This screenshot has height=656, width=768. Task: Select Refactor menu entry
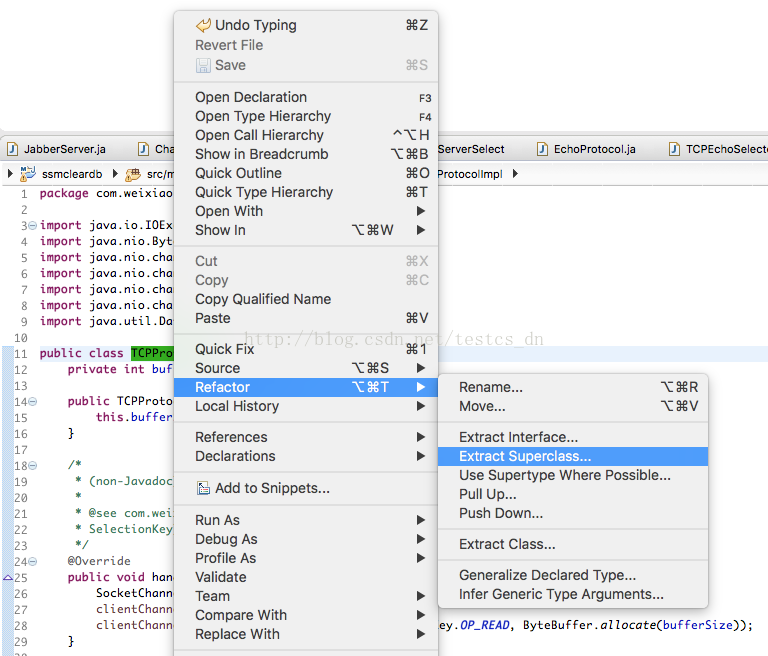coord(306,387)
